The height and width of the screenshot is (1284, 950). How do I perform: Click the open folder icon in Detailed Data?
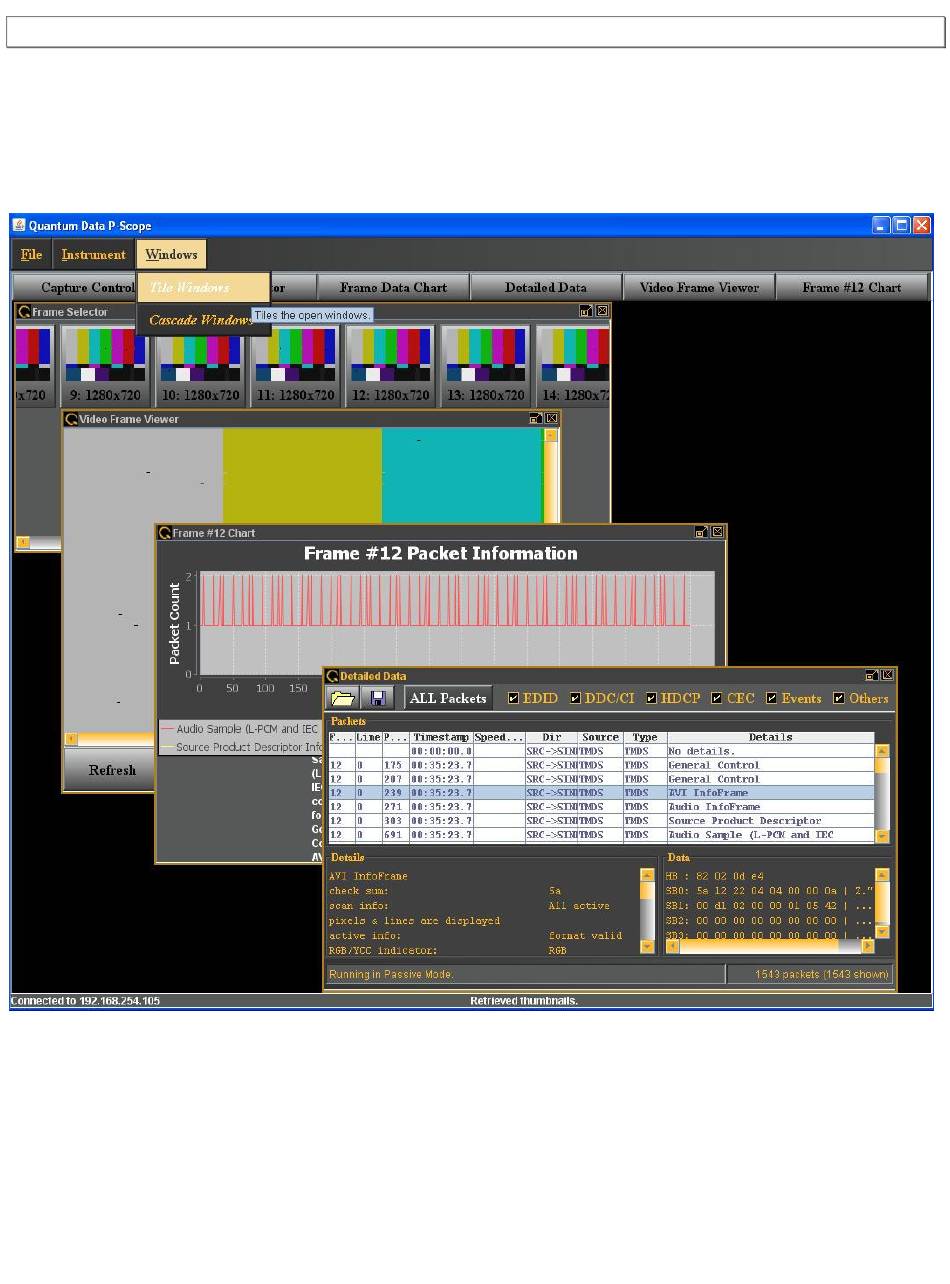coord(343,698)
